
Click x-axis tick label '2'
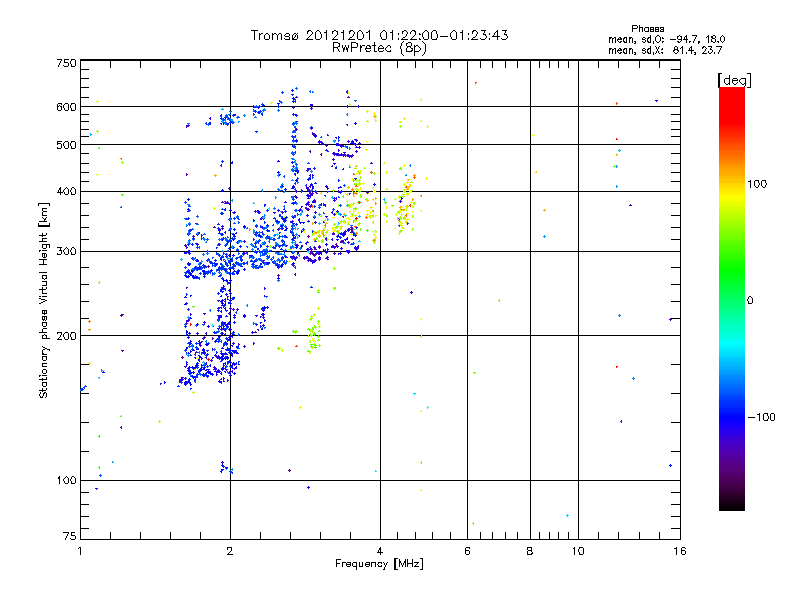230,551
